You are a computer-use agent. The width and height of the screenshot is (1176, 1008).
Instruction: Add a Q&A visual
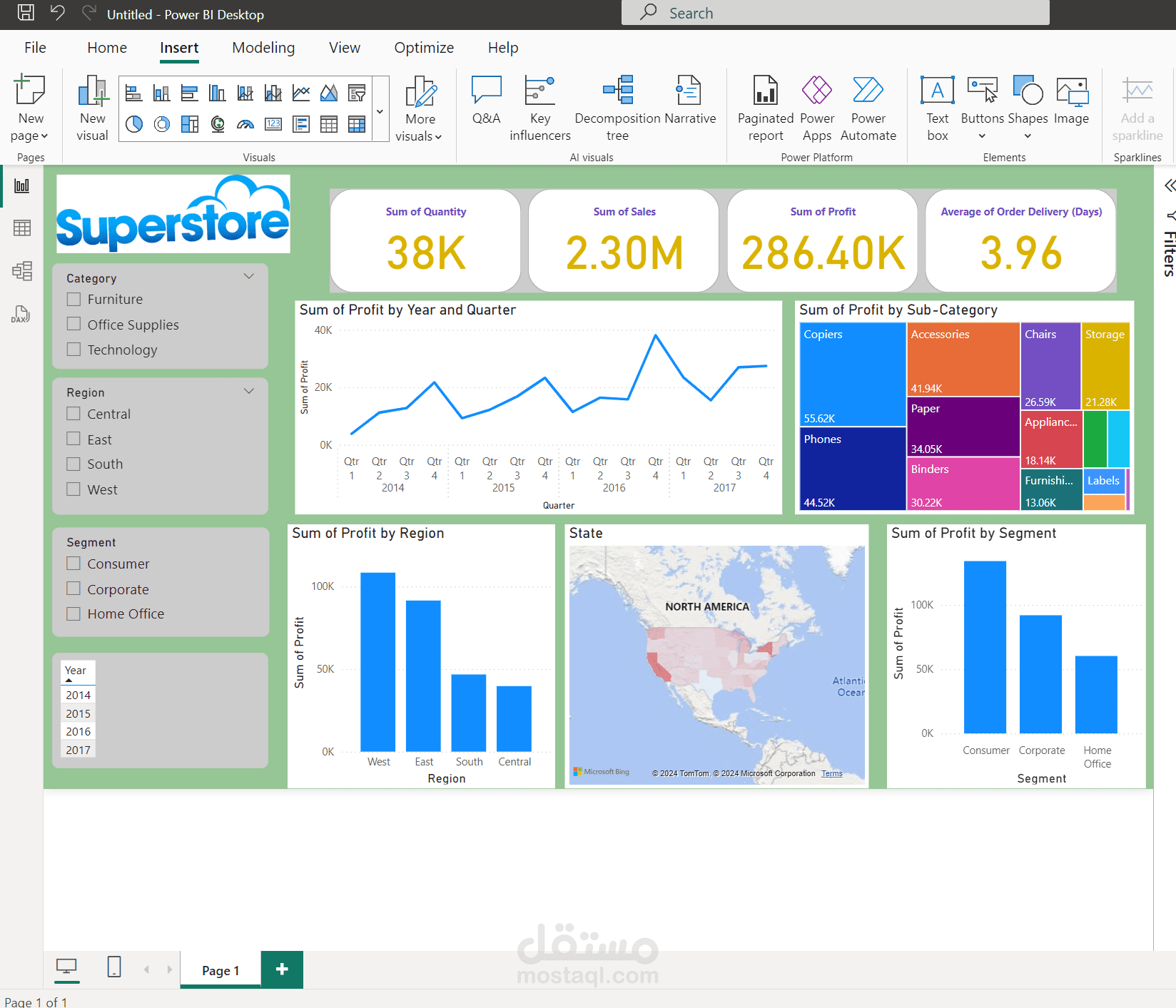(x=487, y=100)
